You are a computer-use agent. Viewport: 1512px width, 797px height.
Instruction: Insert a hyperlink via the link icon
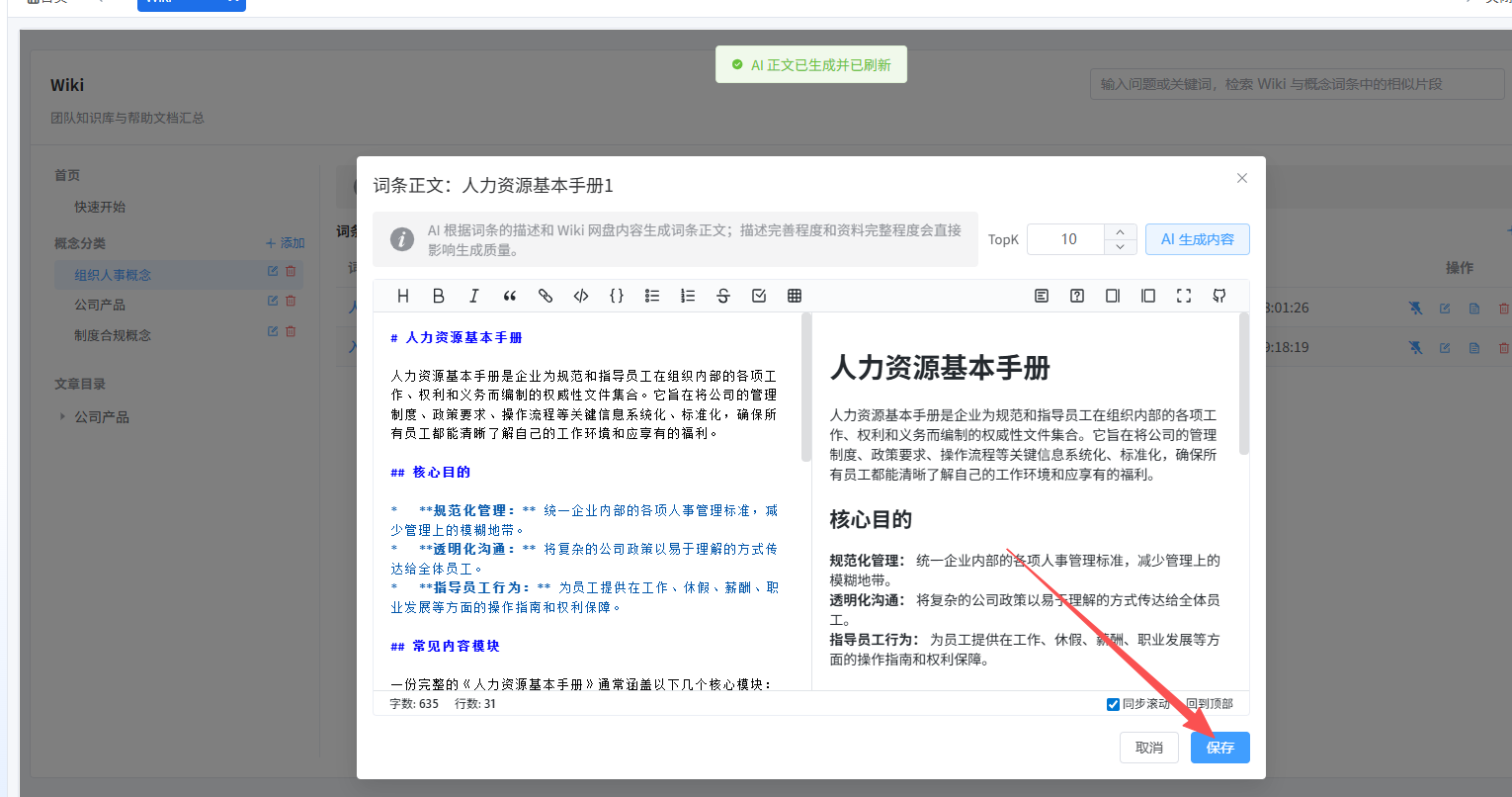[x=546, y=296]
